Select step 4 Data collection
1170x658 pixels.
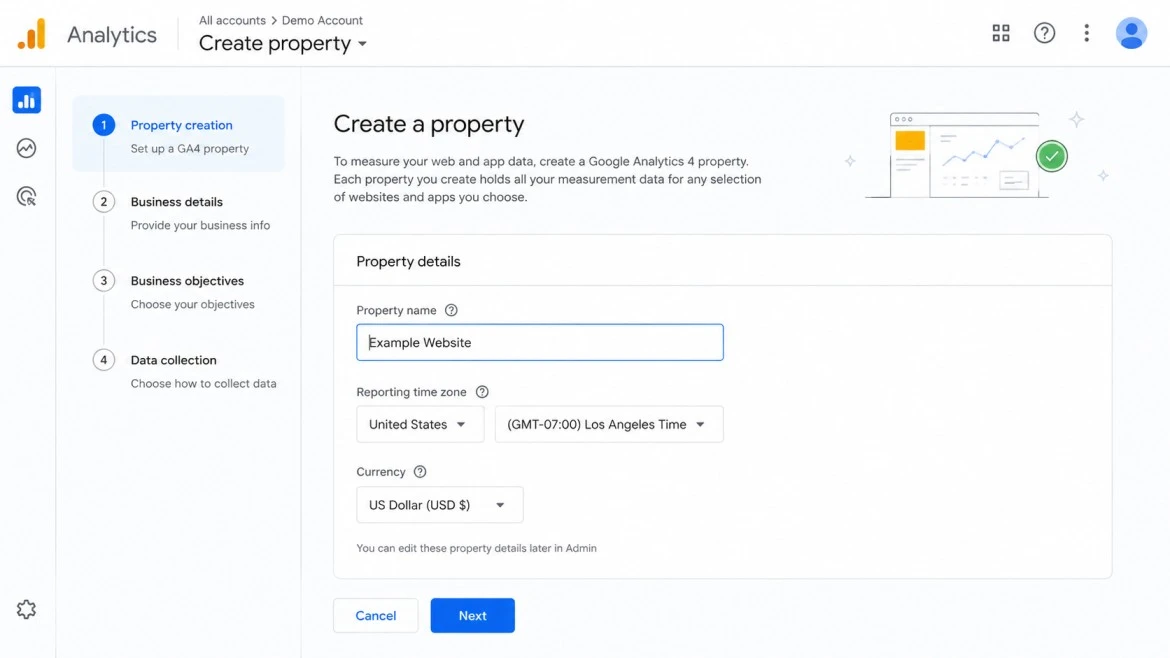(x=184, y=371)
